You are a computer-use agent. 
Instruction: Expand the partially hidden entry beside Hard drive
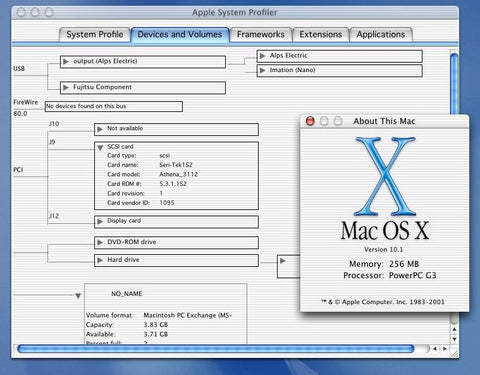tap(283, 261)
